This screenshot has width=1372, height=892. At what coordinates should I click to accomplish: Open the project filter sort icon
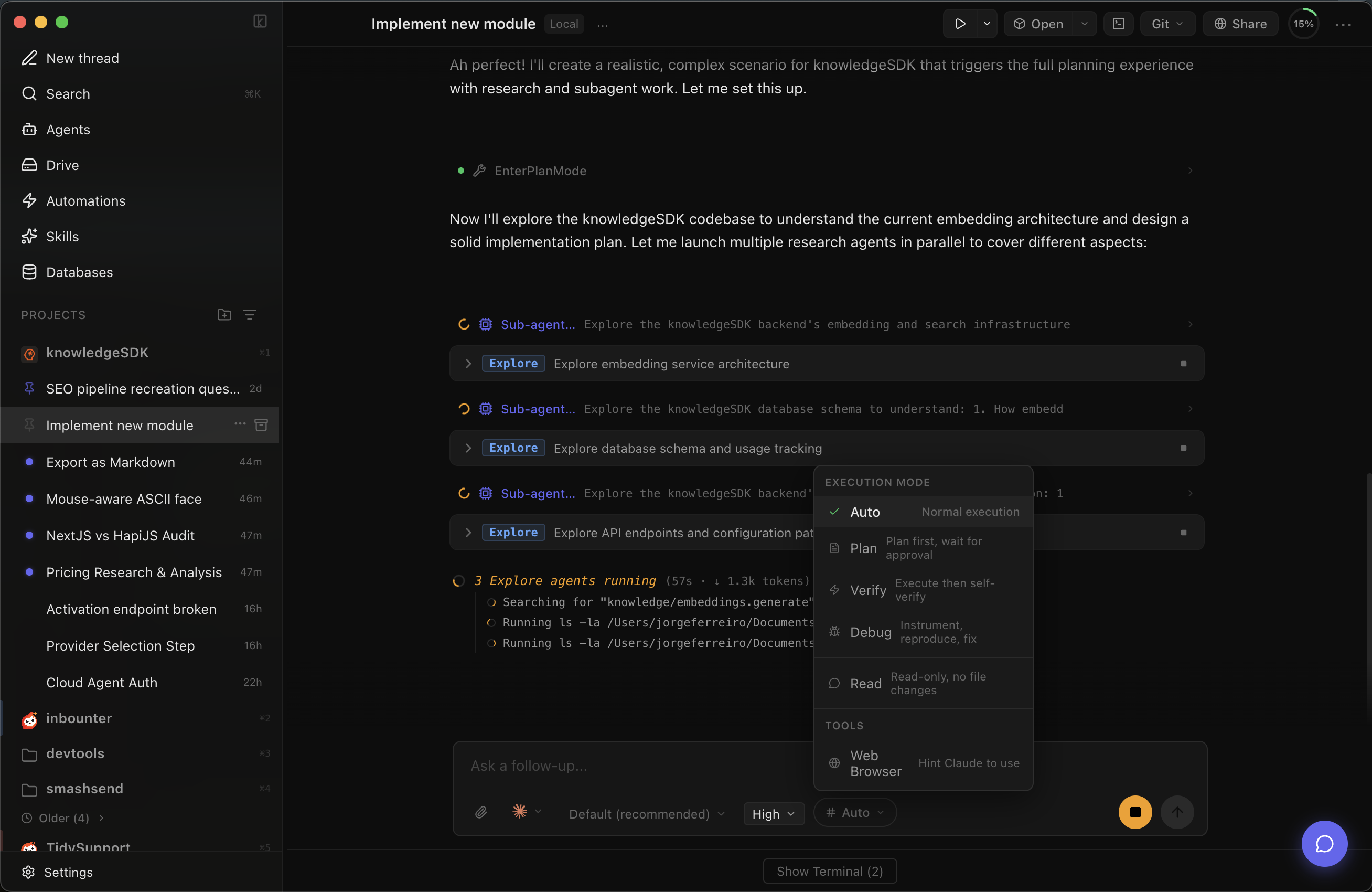point(250,315)
